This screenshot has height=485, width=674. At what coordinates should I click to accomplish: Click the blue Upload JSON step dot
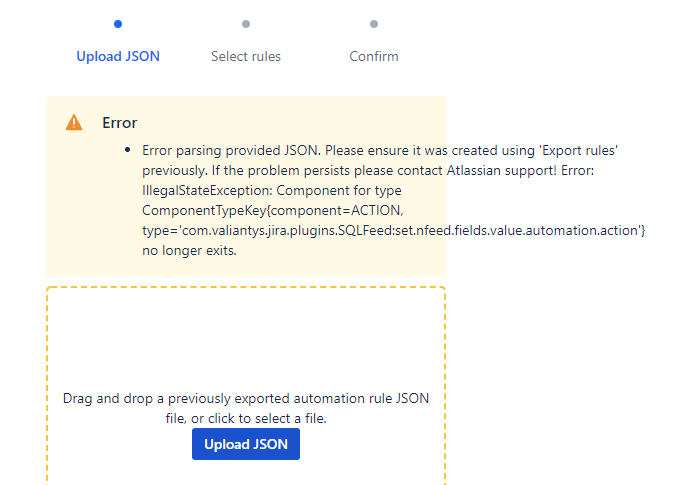118,24
